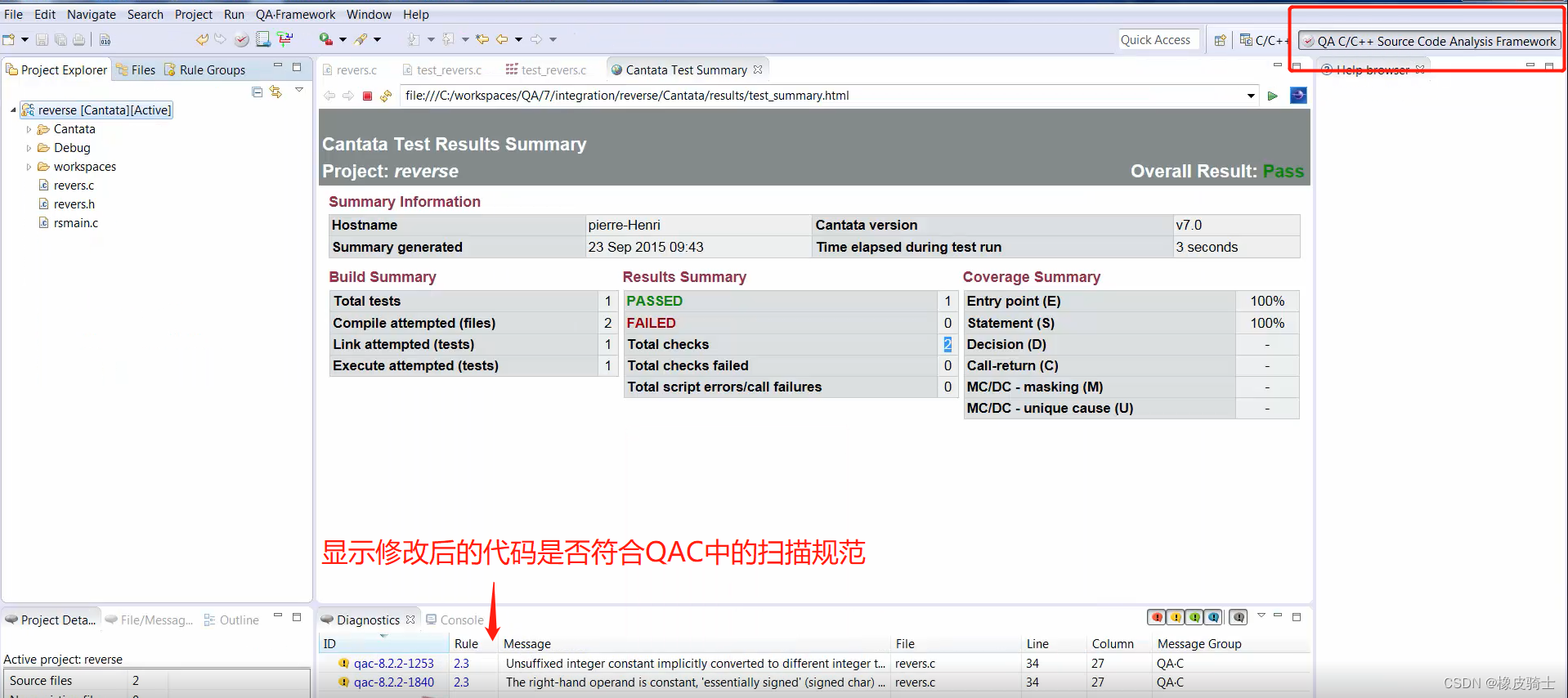The width and height of the screenshot is (1568, 698).
Task: Open diagnostic qac-8.2.2-1253 link
Action: 394,664
